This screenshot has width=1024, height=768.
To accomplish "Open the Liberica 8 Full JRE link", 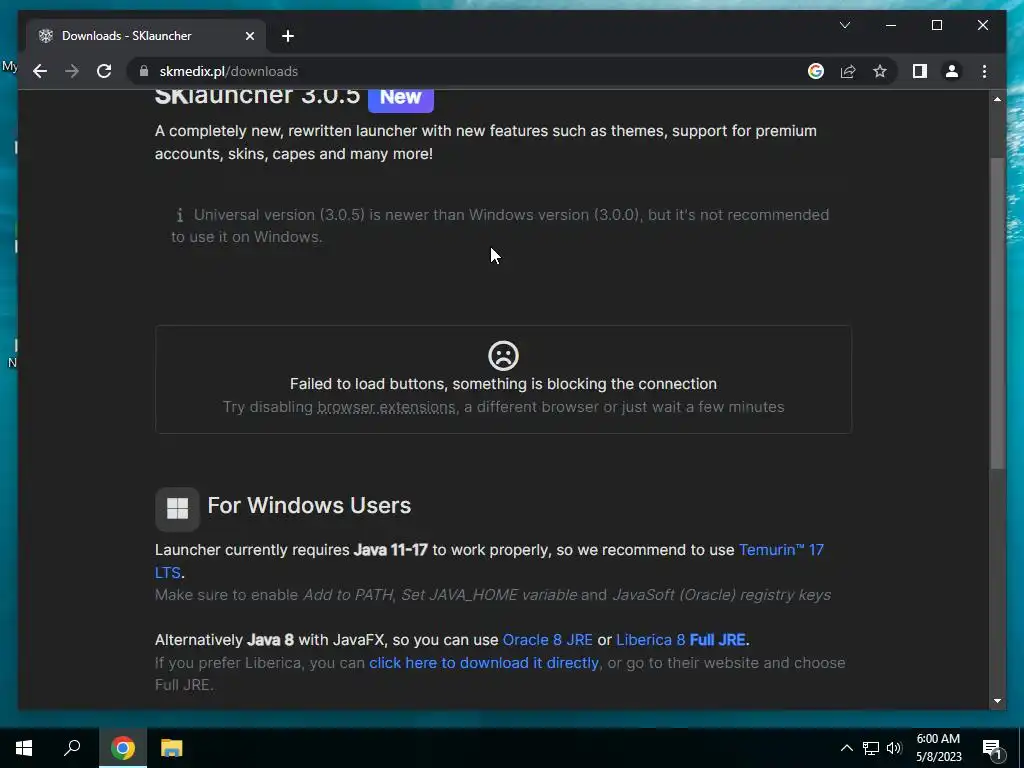I will coord(680,640).
